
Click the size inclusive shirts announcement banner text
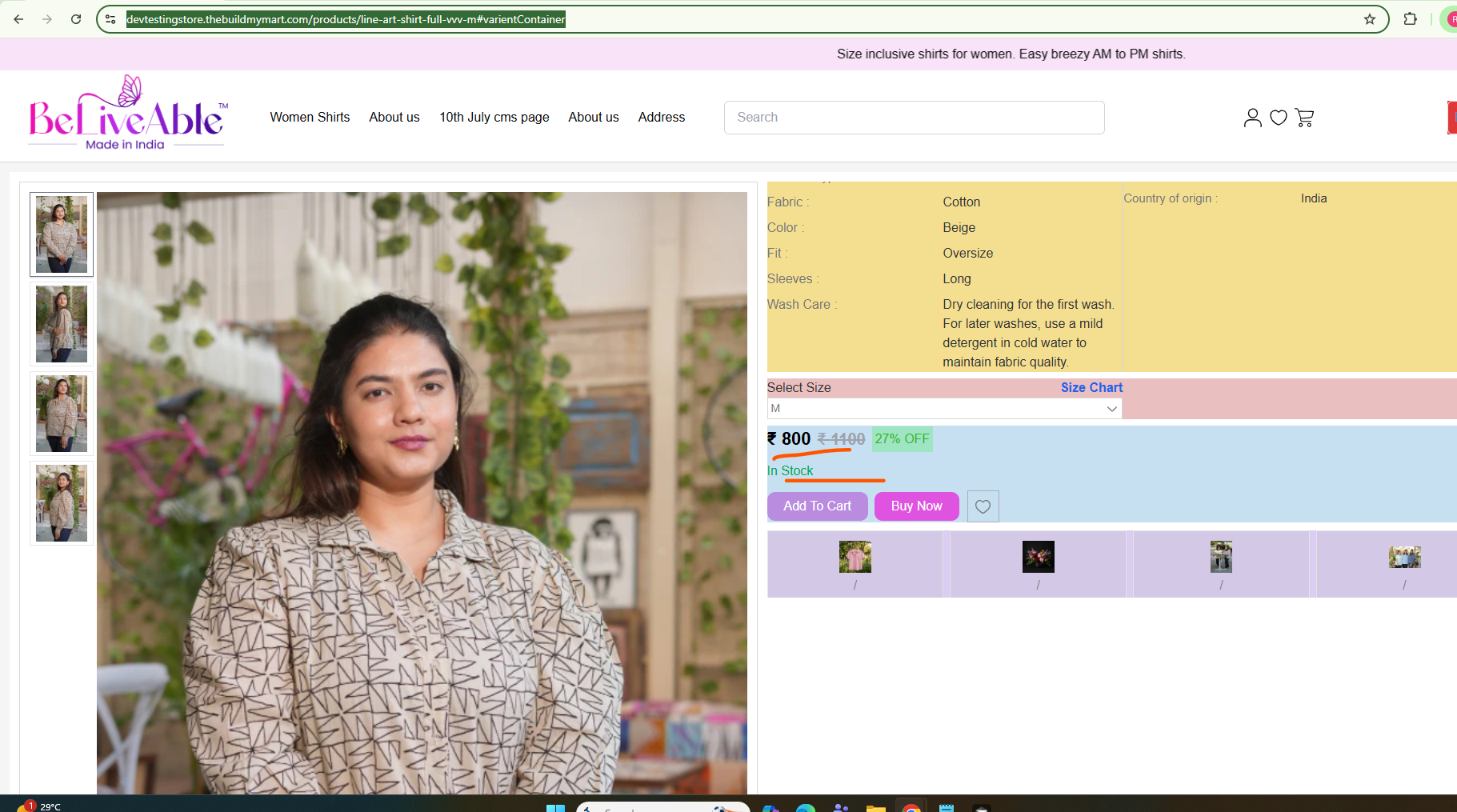pyautogui.click(x=1011, y=54)
